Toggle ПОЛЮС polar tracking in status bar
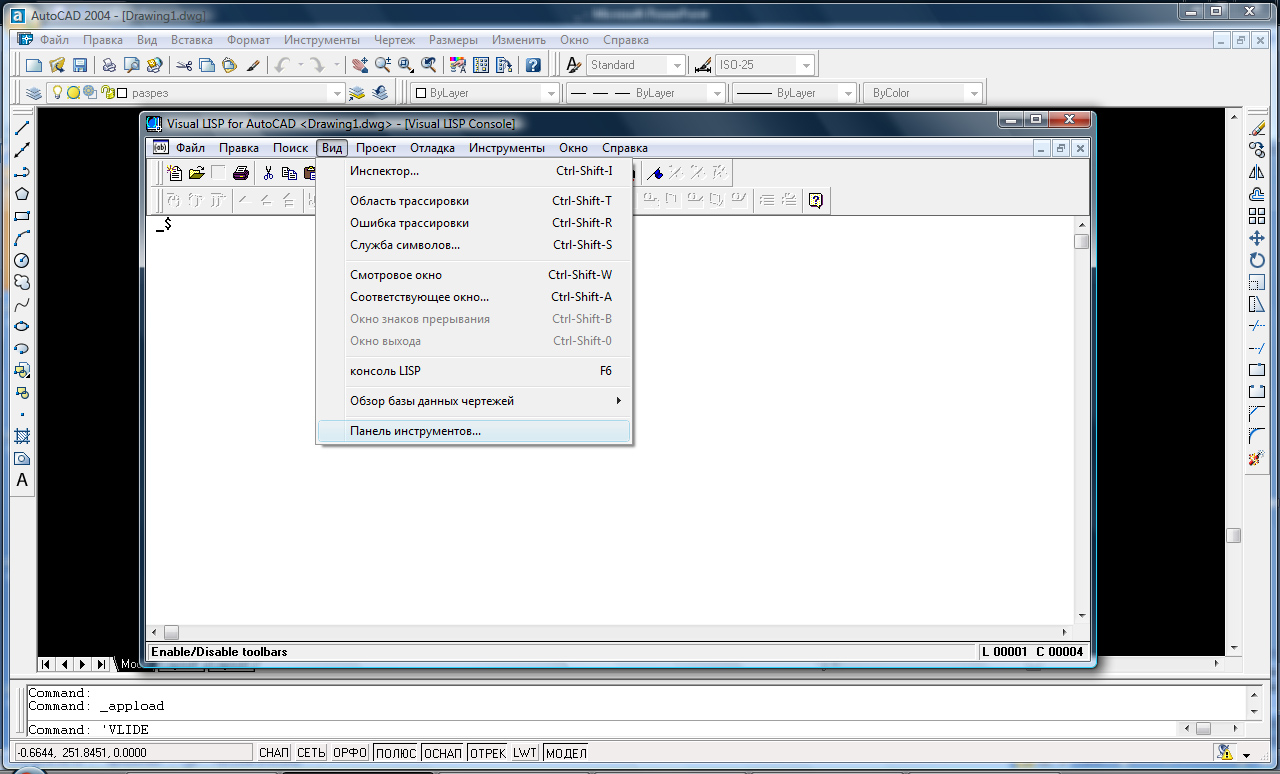This screenshot has width=1280, height=774. (396, 753)
